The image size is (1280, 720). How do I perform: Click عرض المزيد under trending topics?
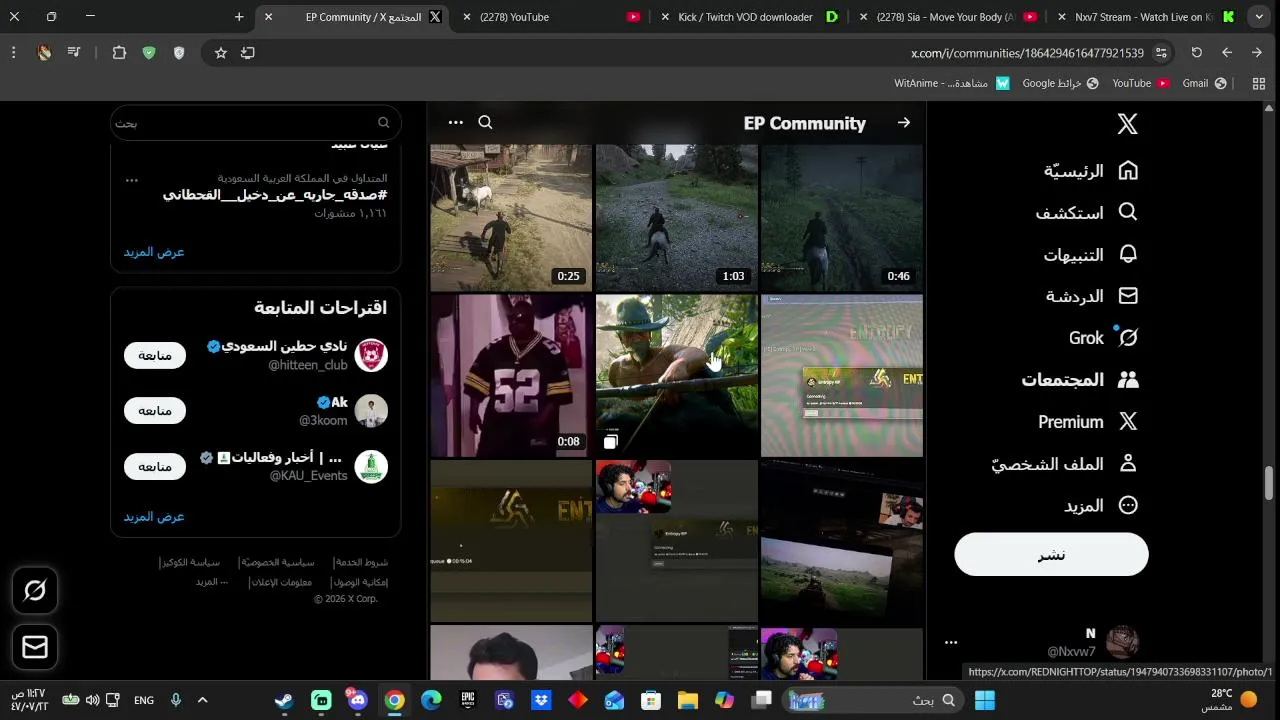coord(154,252)
